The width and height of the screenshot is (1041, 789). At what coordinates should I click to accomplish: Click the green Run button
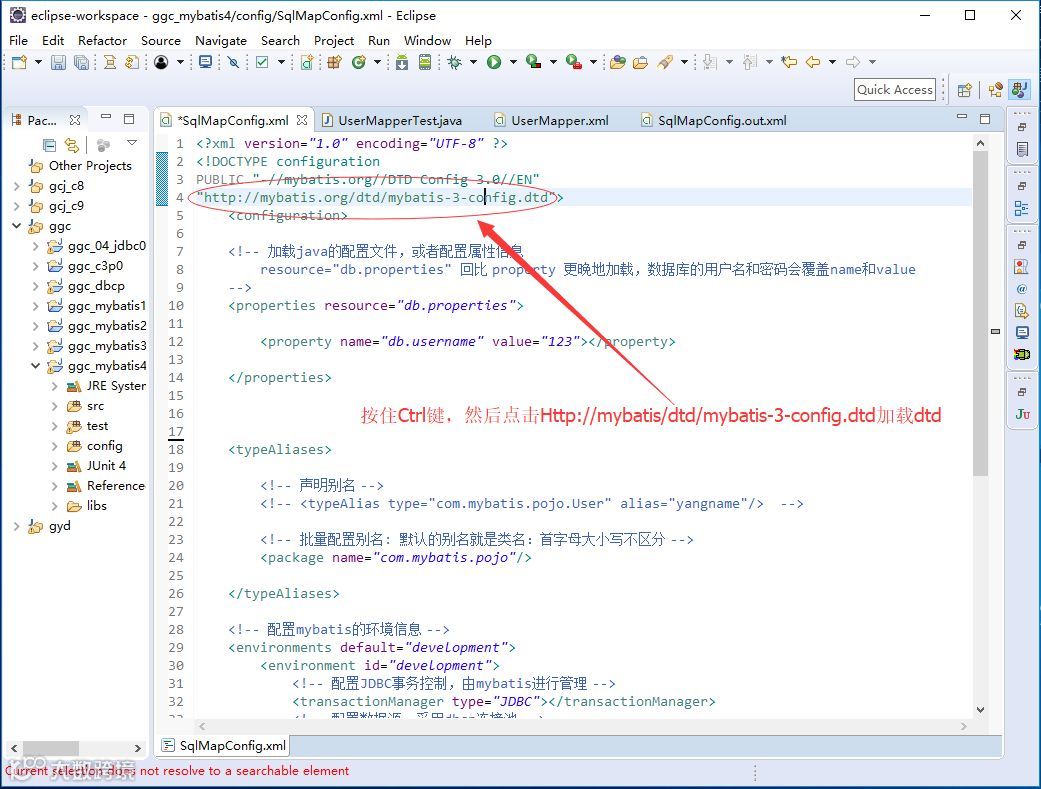coord(494,62)
